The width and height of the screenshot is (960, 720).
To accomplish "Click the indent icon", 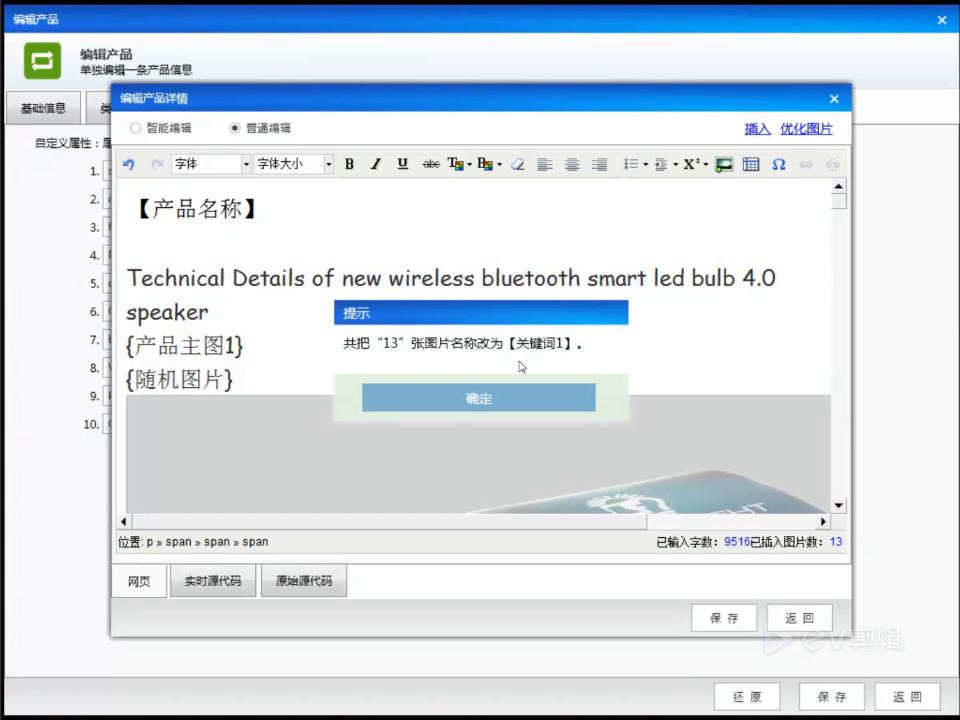I will (661, 164).
